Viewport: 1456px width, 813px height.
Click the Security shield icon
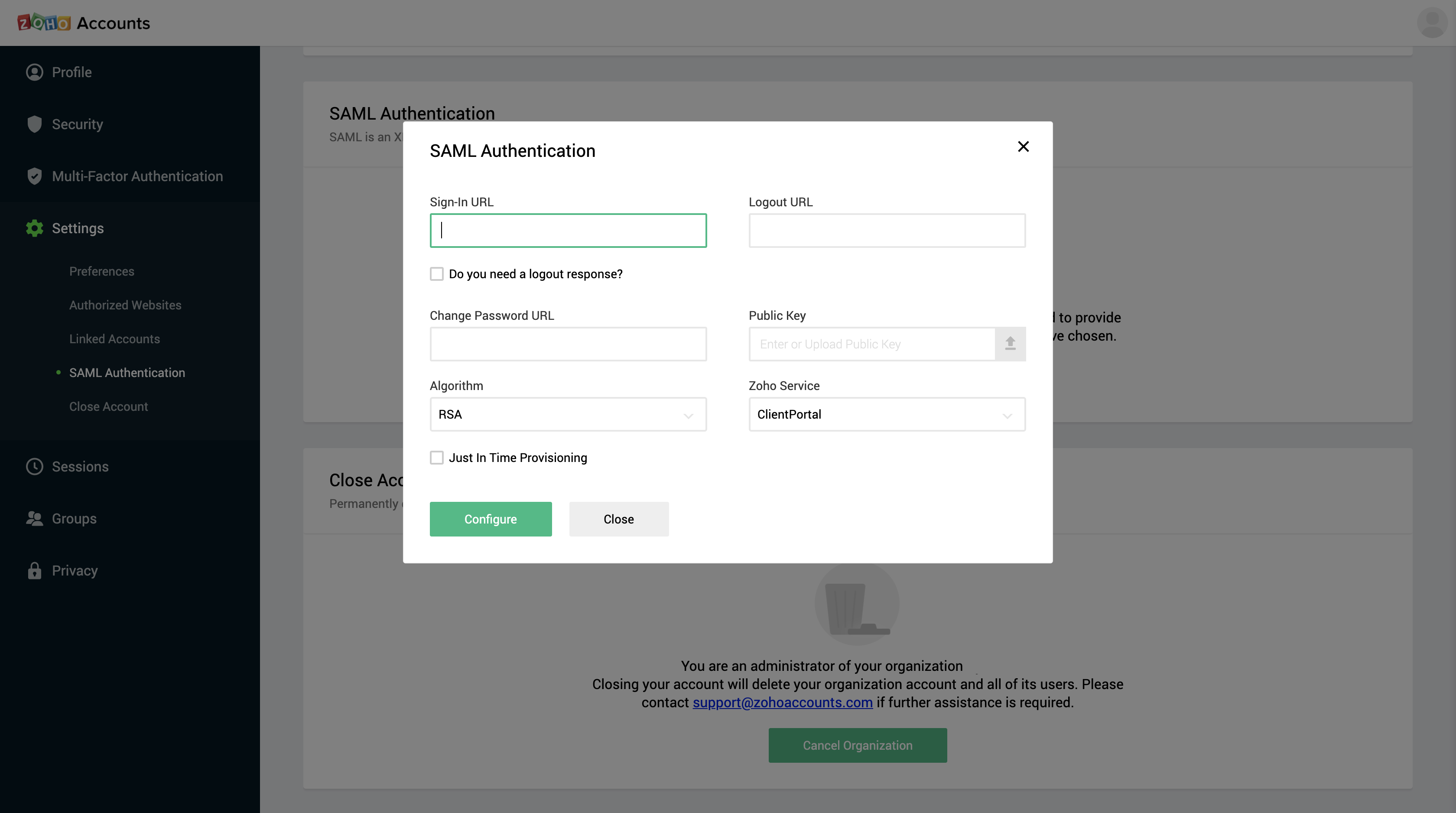pos(35,124)
